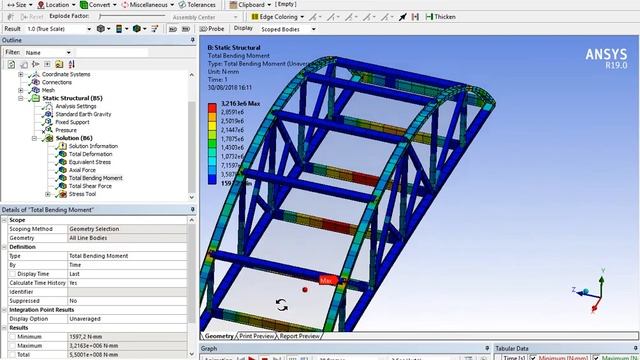This screenshot has height=360, width=640.
Task: Adjust the Explode Factor slider
Action: 132,16
